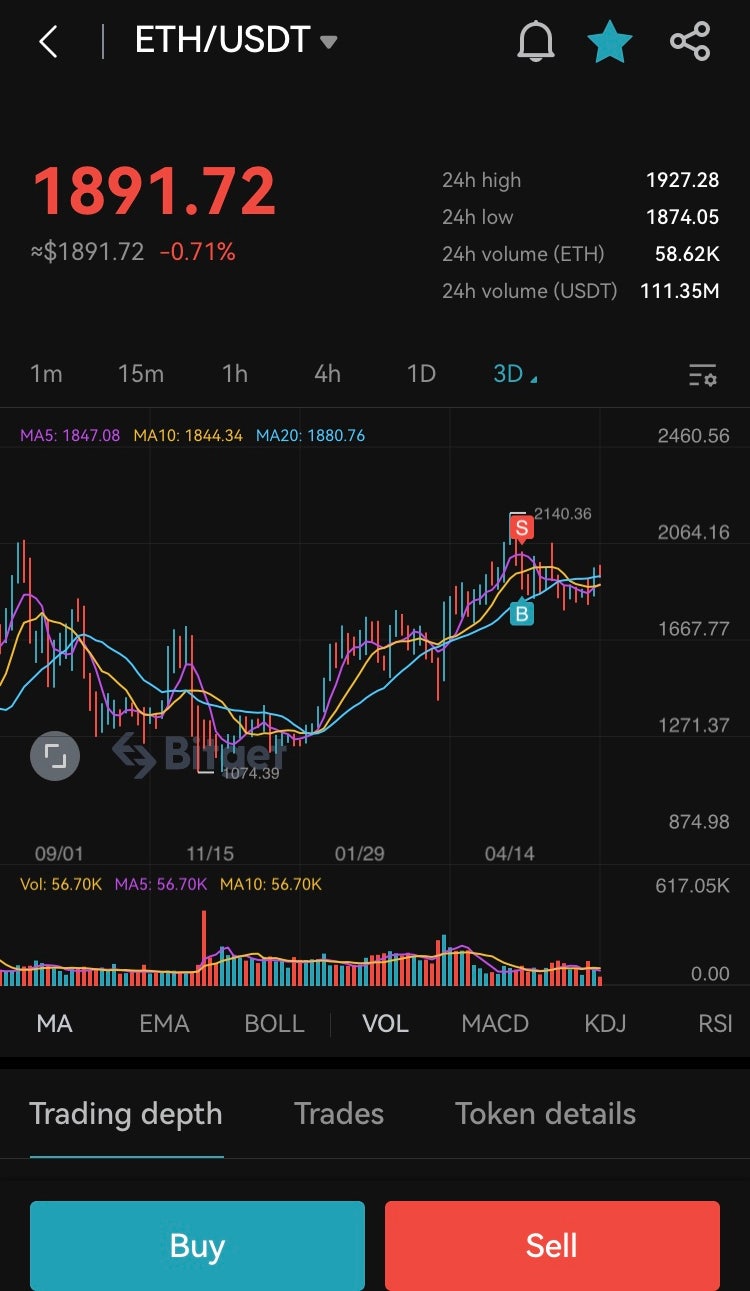This screenshot has width=750, height=1291.
Task: Tap the 24h low value 1874.05
Action: 683,217
